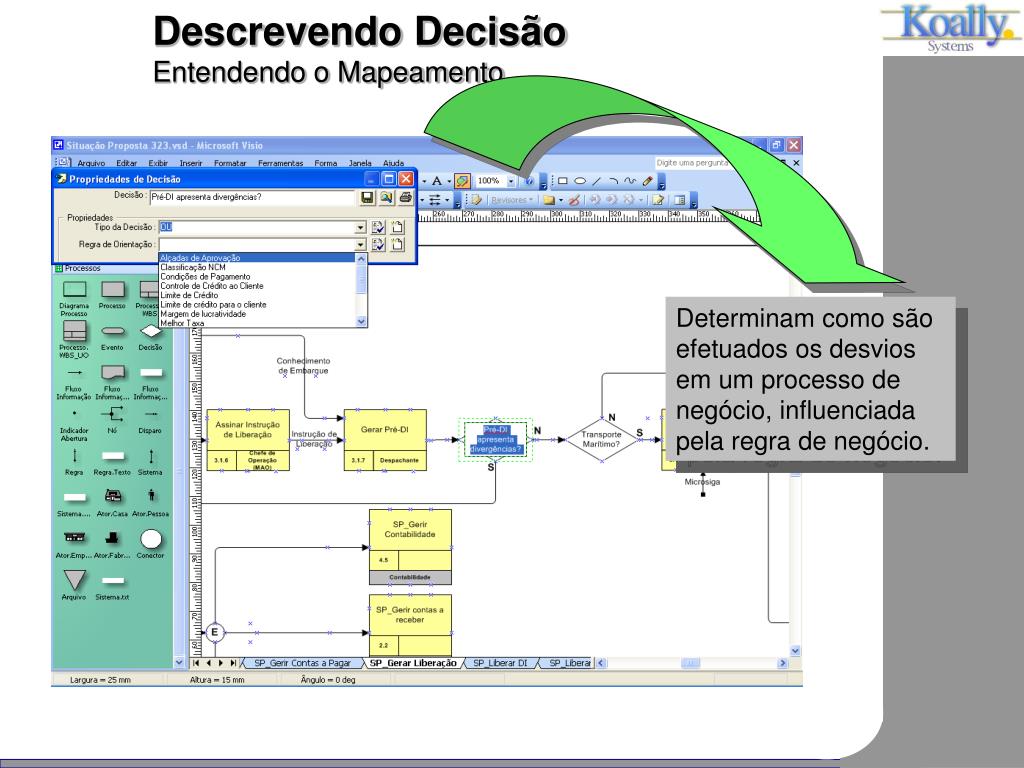
Task: Open the Ferramentas menu
Action: (x=280, y=163)
